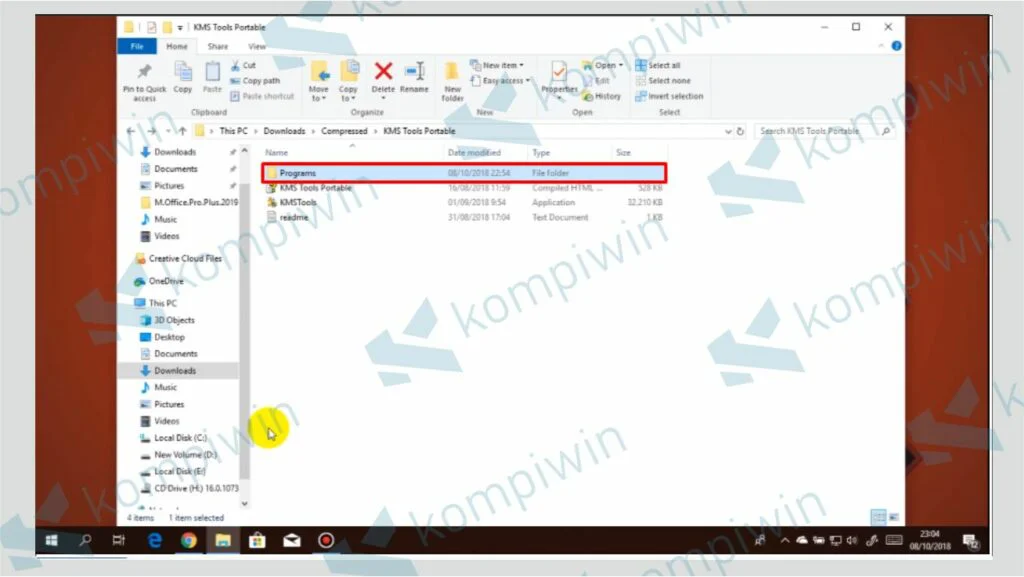Expand the Easy access dropdown

point(500,81)
